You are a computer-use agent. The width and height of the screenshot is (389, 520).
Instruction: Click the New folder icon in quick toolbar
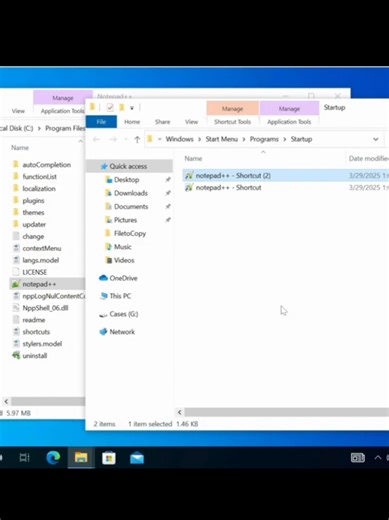coord(122,107)
